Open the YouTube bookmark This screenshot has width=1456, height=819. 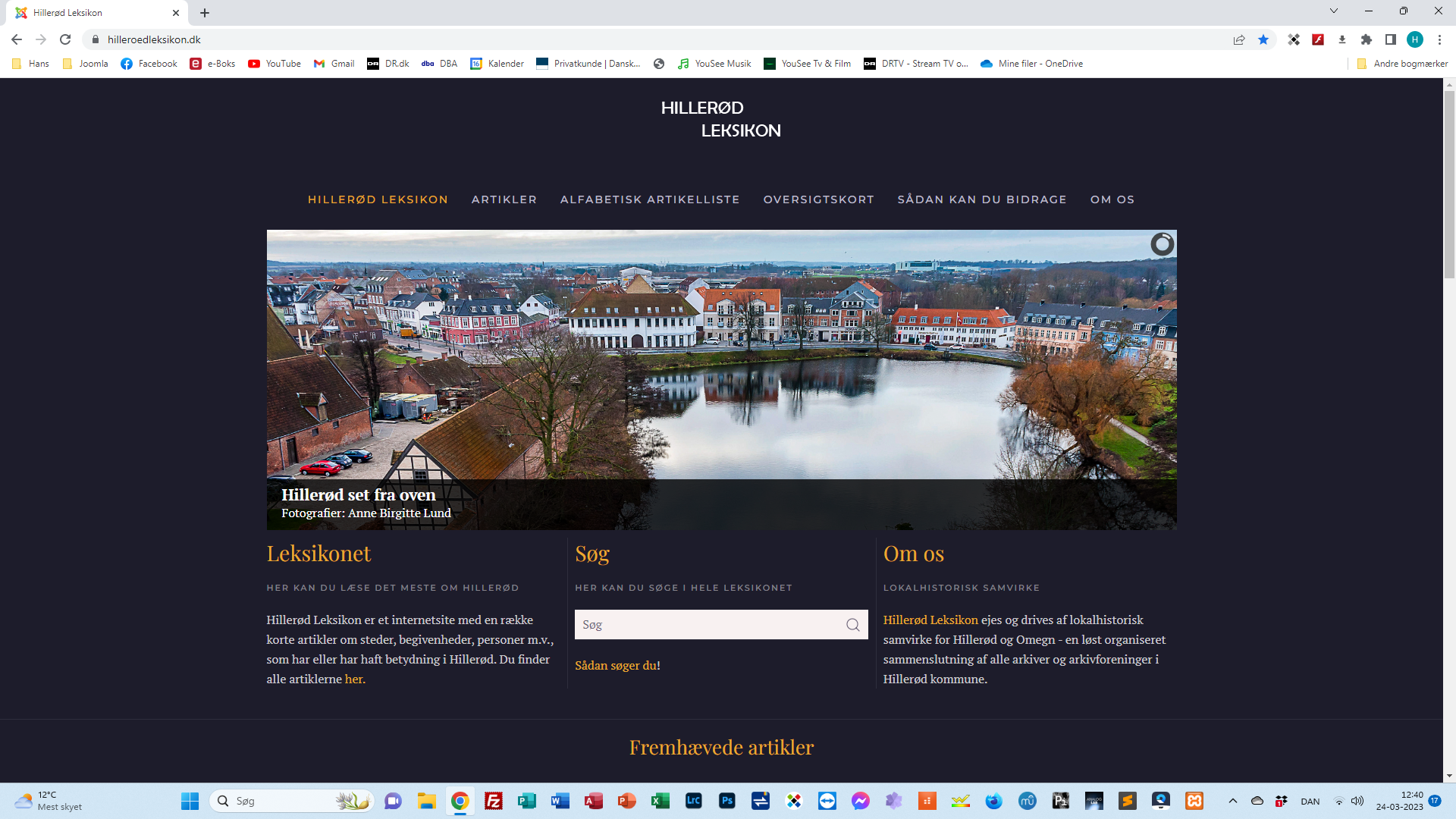pyautogui.click(x=275, y=64)
